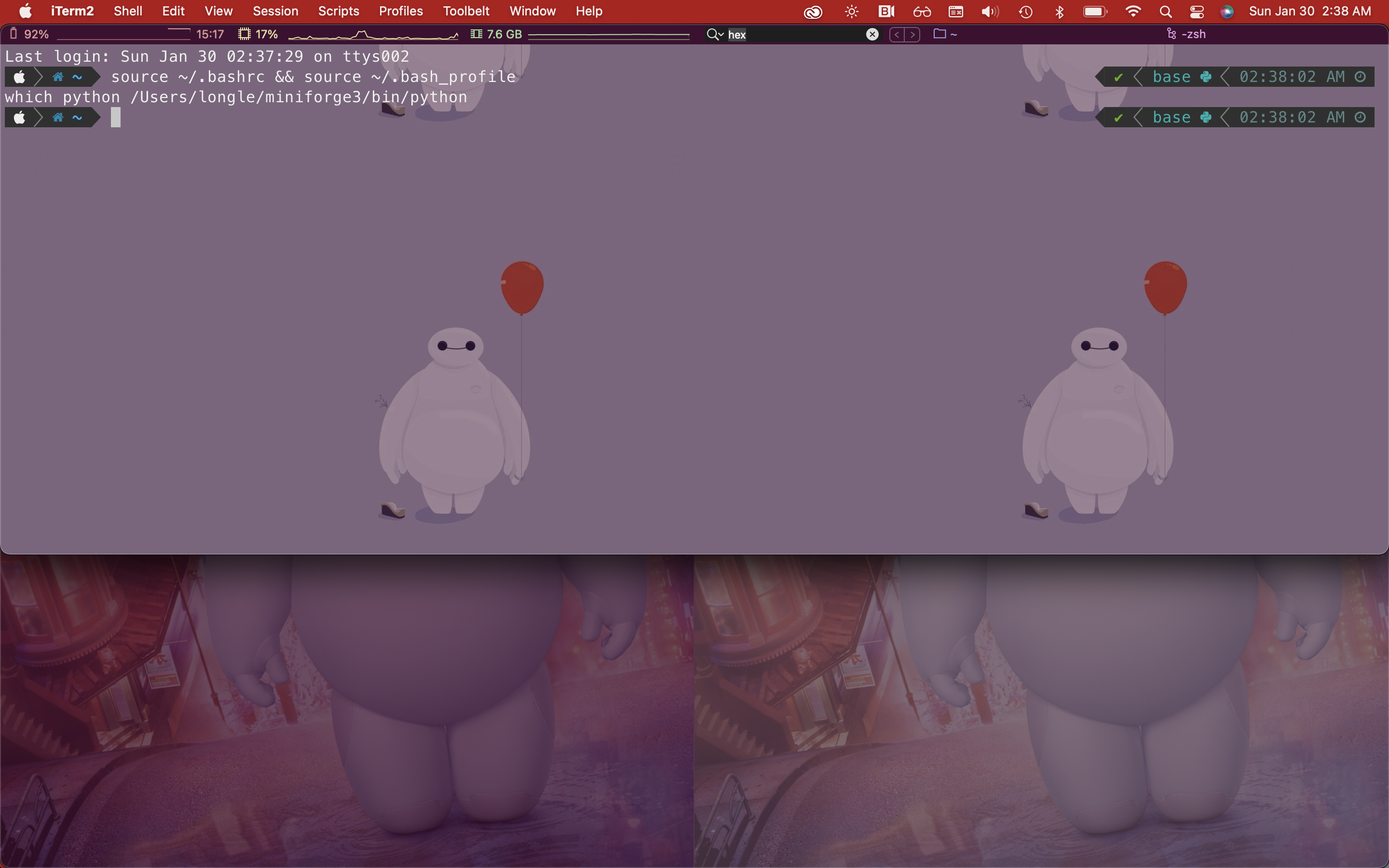Go to next search result arrow
The width and height of the screenshot is (1389, 868).
[x=912, y=34]
